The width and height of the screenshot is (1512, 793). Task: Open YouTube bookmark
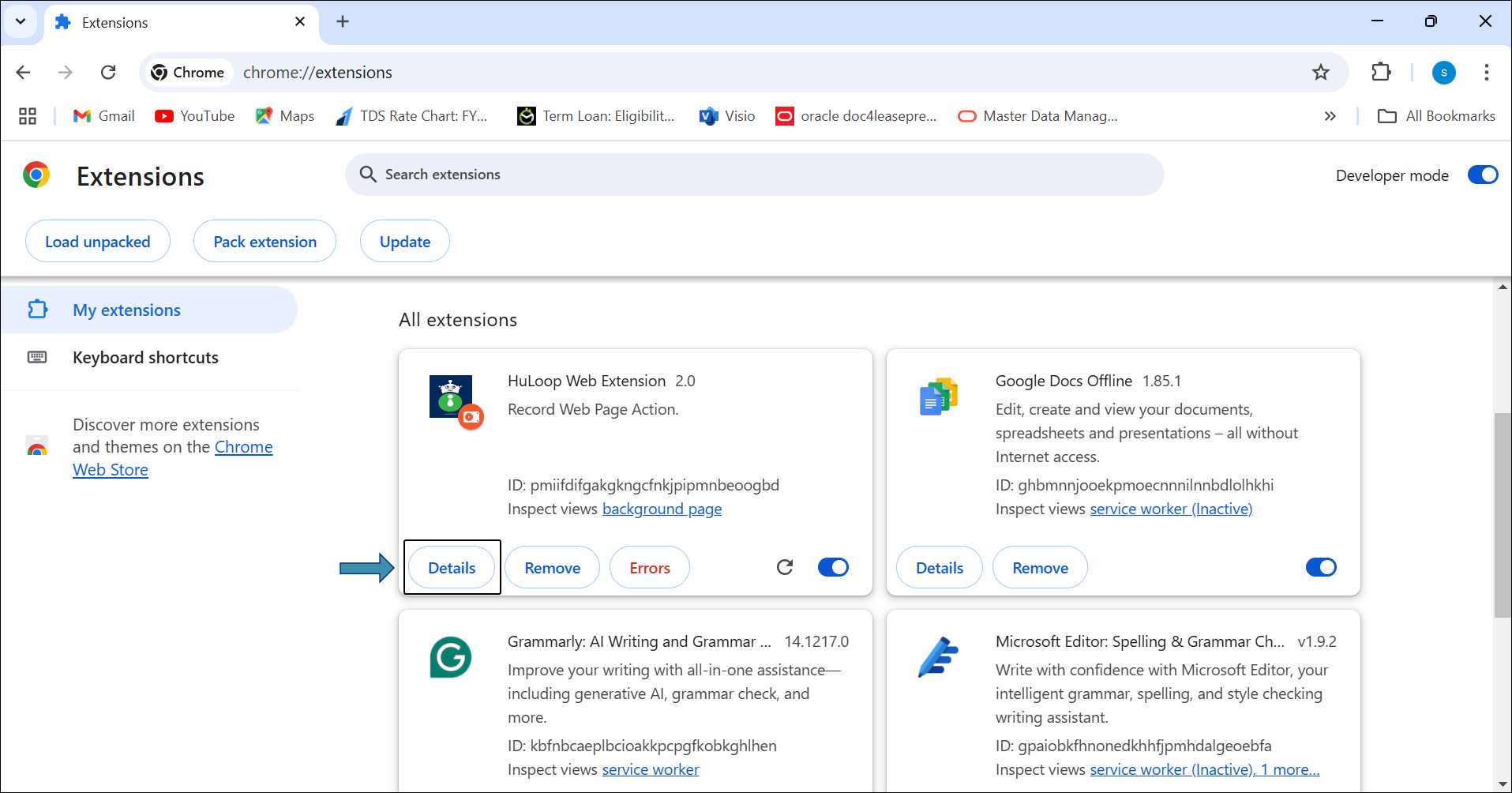(195, 116)
